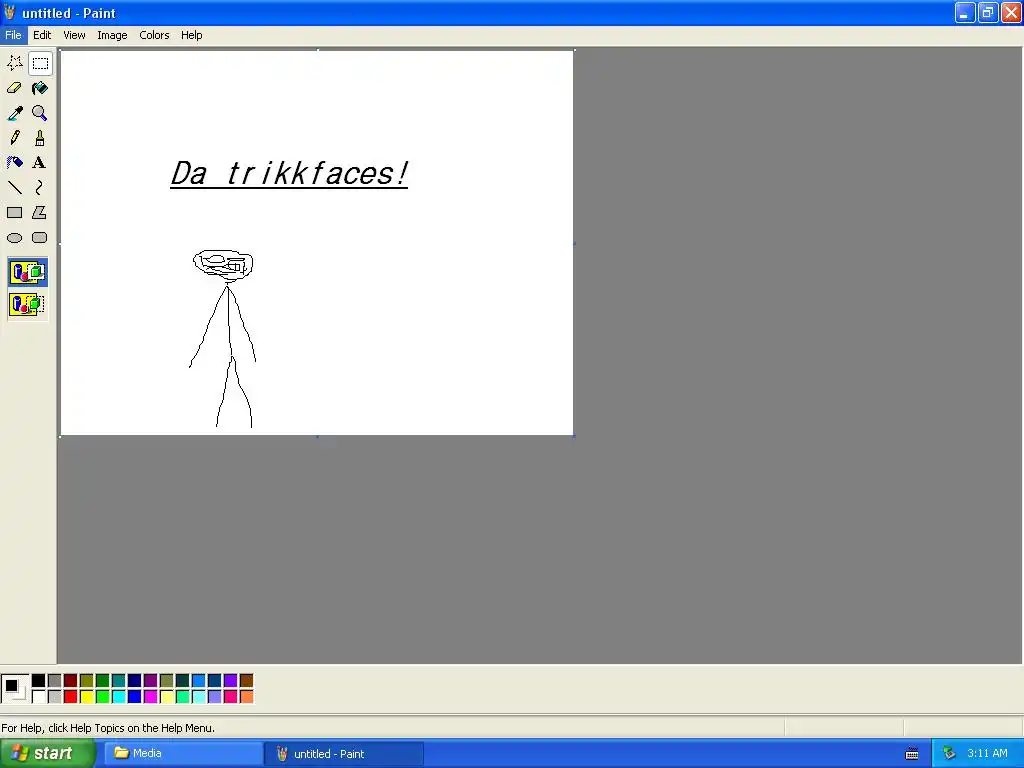Choose the Curve tool

[40, 187]
